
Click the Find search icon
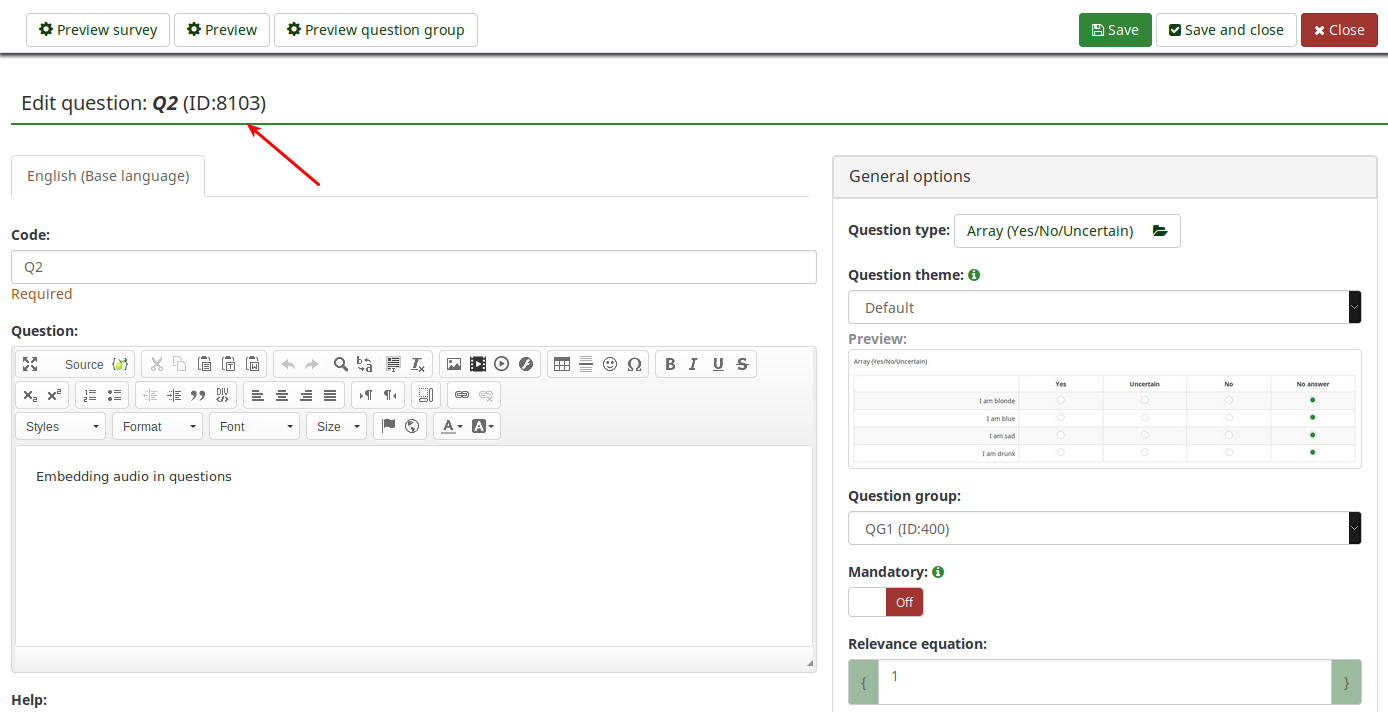pos(341,365)
